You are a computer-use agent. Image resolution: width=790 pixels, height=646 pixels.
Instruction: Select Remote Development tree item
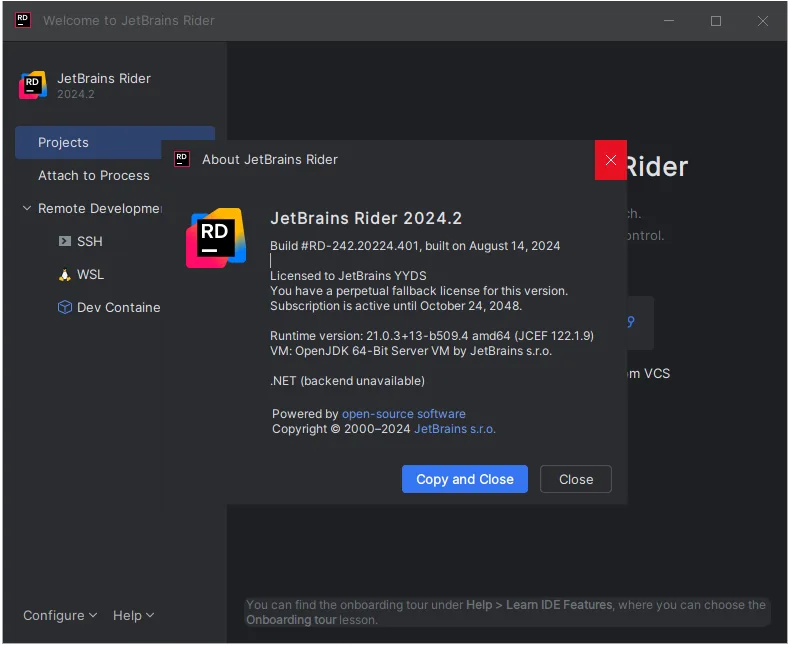100,208
